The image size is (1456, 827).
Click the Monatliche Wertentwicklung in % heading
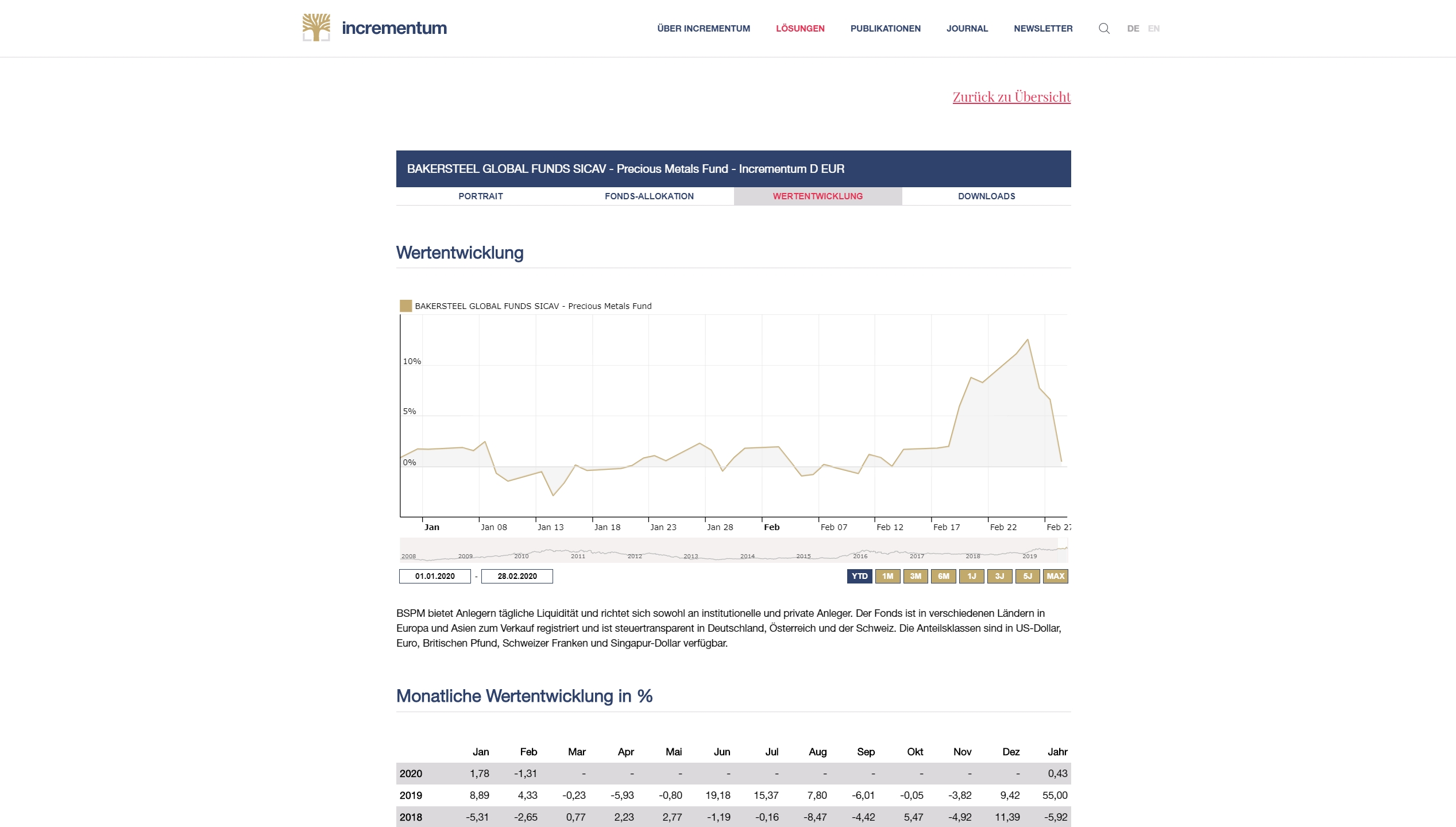click(x=524, y=696)
